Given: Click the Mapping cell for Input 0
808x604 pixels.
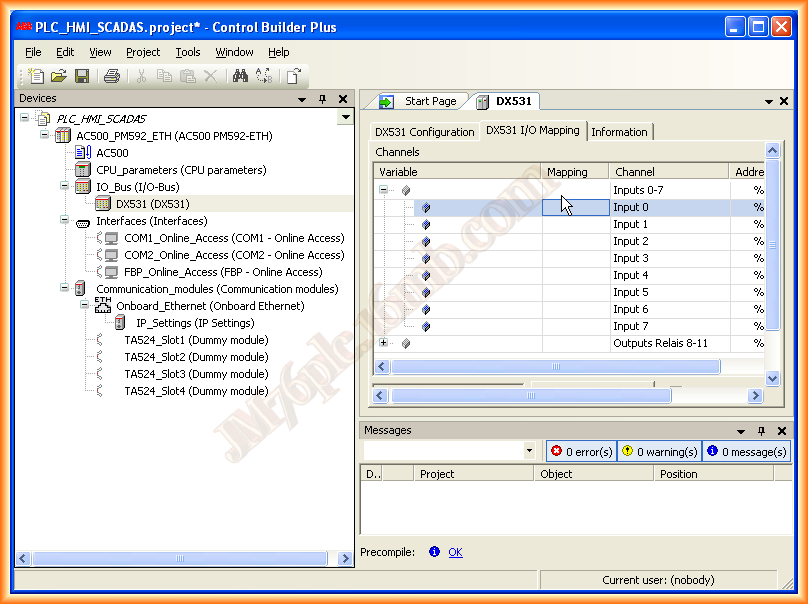Looking at the screenshot, I should (575, 207).
